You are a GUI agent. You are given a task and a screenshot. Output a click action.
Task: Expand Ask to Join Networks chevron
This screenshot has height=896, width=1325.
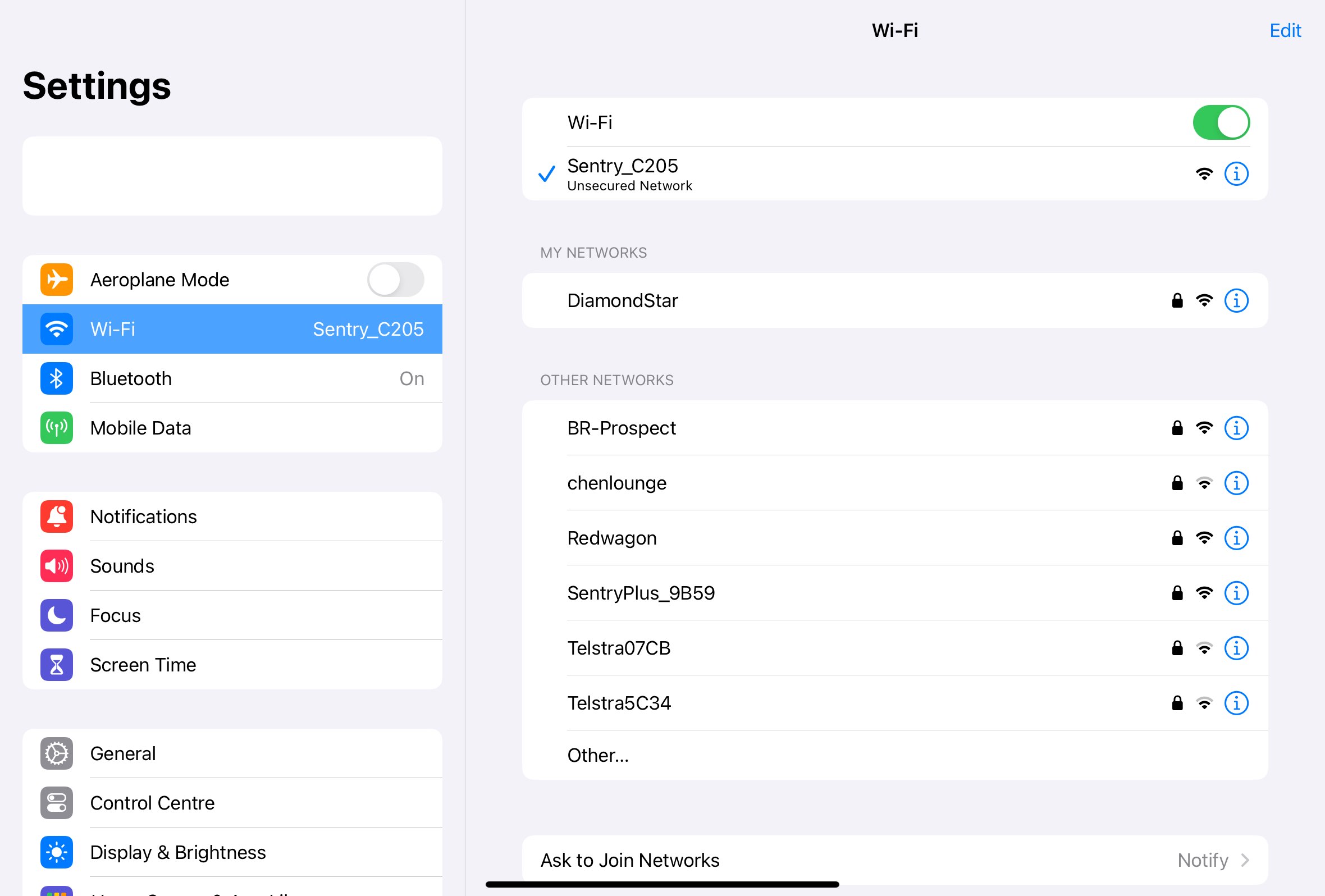point(1245,860)
